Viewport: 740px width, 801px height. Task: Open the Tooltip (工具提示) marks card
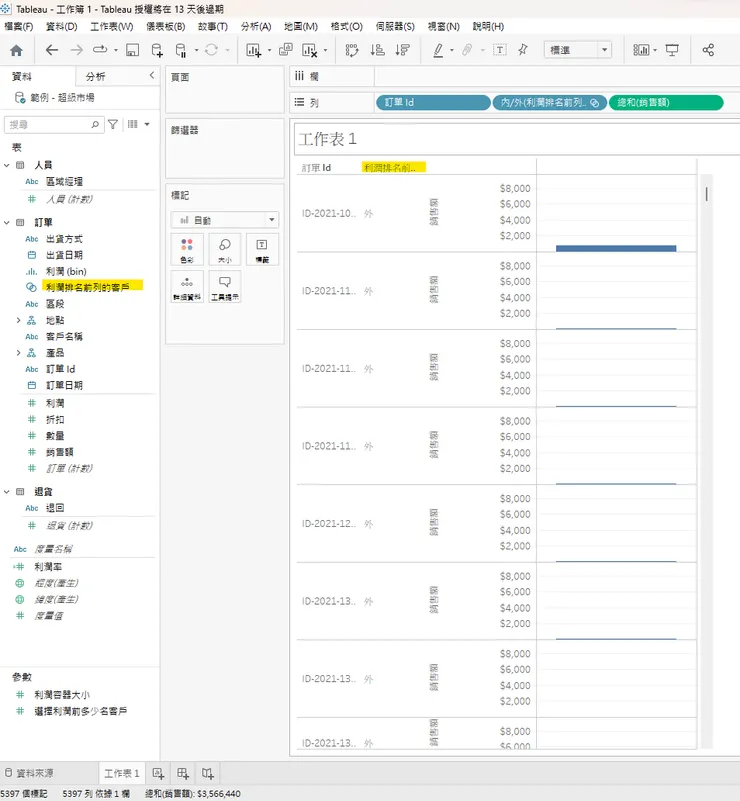pyautogui.click(x=225, y=287)
